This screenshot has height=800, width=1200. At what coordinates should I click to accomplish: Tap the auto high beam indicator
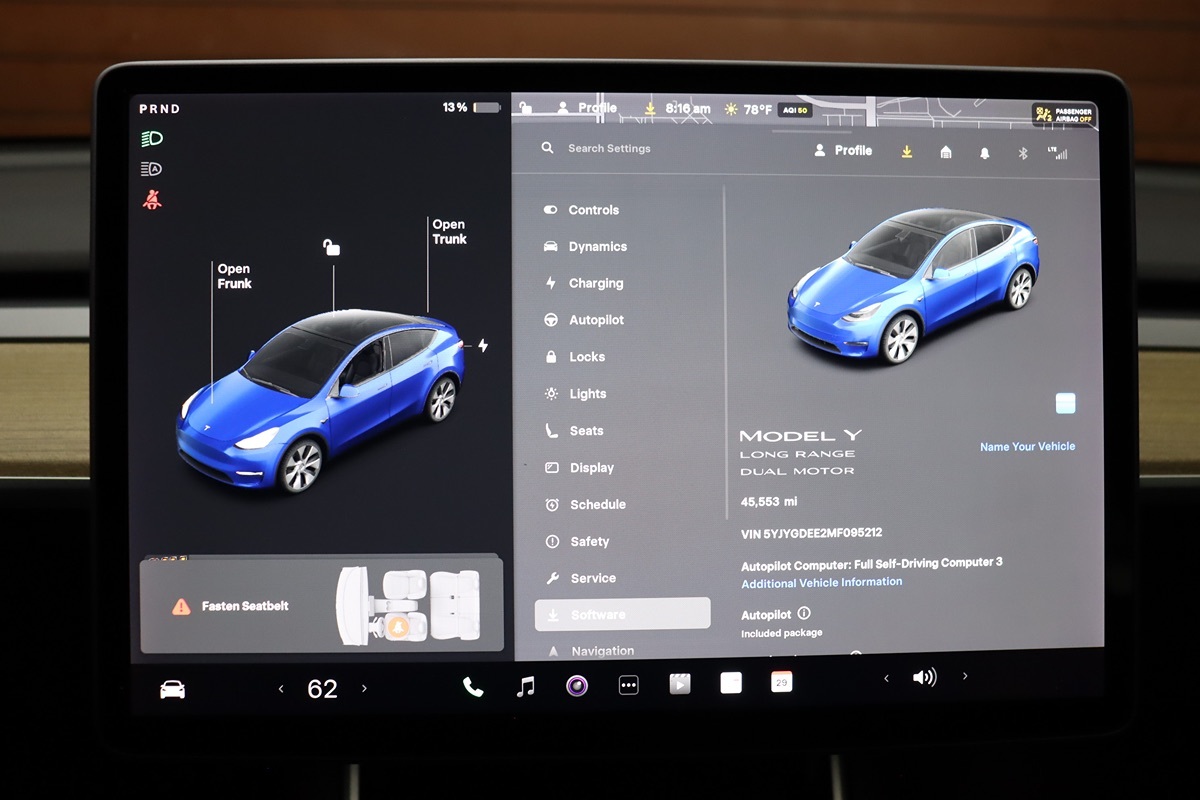[151, 169]
